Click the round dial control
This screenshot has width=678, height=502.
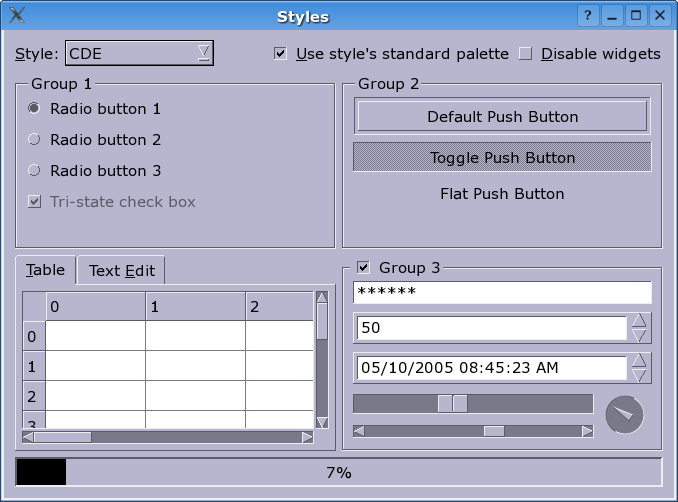coord(624,414)
